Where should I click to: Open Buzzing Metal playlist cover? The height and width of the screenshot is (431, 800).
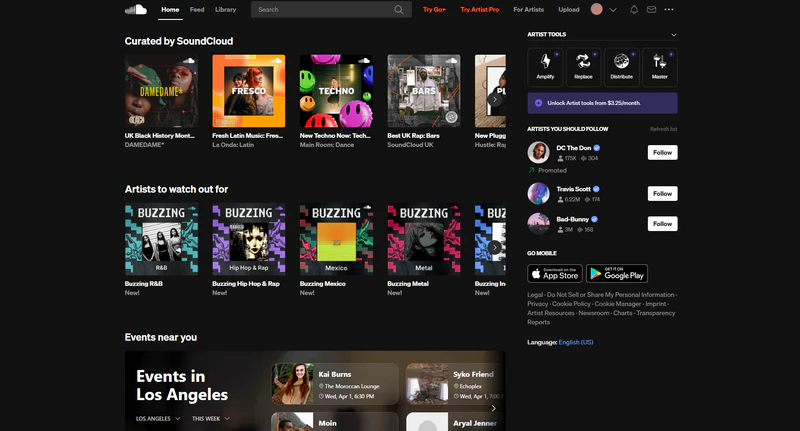click(423, 239)
